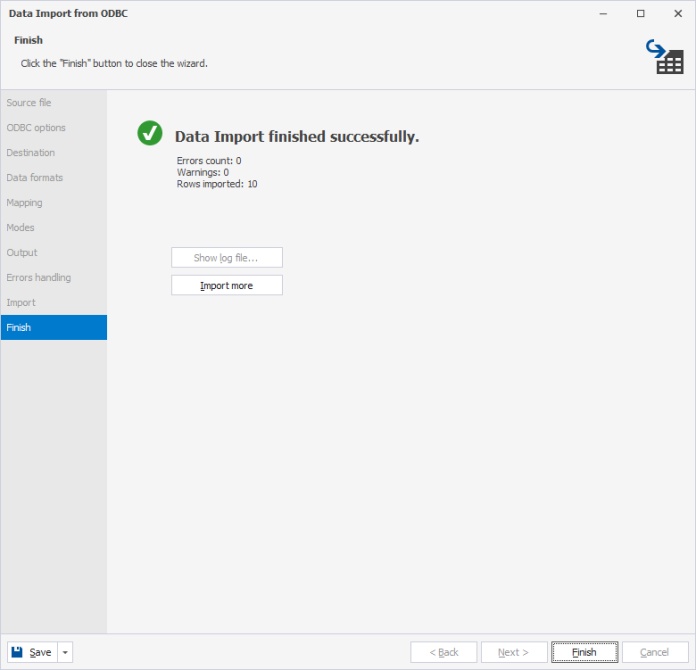Viewport: 696px width, 670px height.
Task: Switch to the Data formats step
Action: (x=35, y=178)
